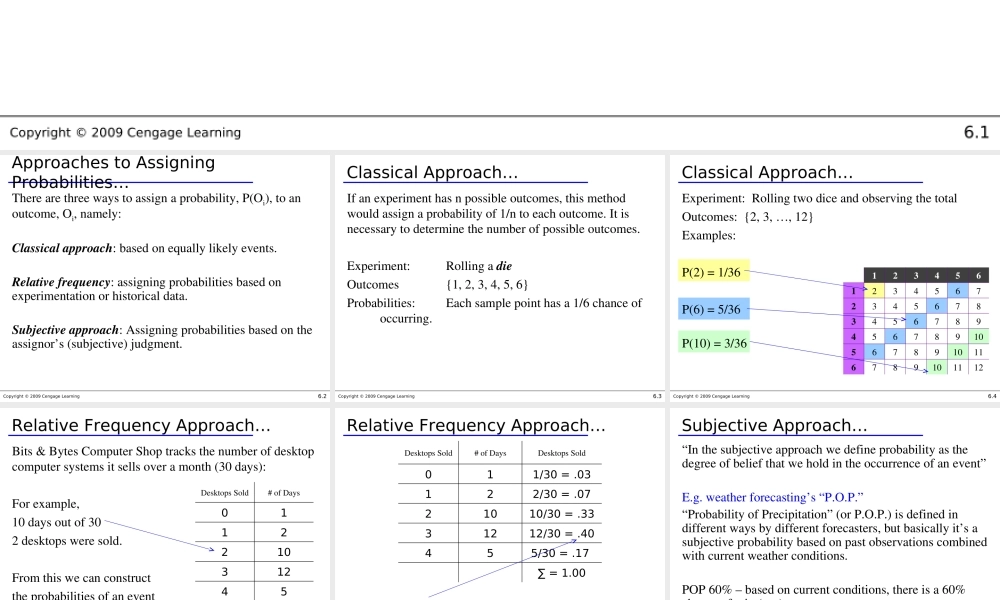This screenshot has height=600, width=1000.
Task: Click the blue P(6) = 5/36 label
Action: (x=711, y=309)
